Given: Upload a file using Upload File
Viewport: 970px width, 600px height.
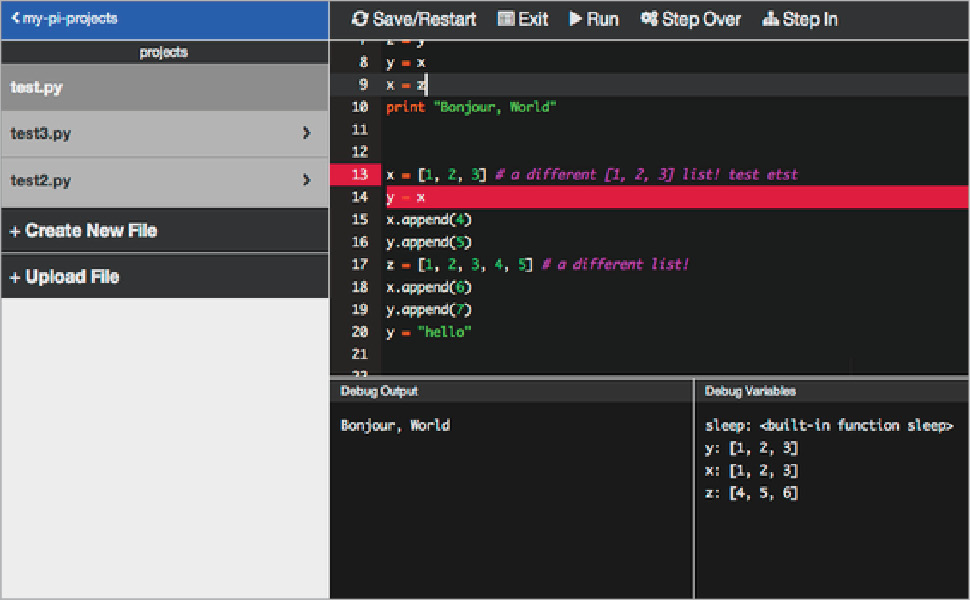Looking at the screenshot, I should pyautogui.click(x=75, y=276).
